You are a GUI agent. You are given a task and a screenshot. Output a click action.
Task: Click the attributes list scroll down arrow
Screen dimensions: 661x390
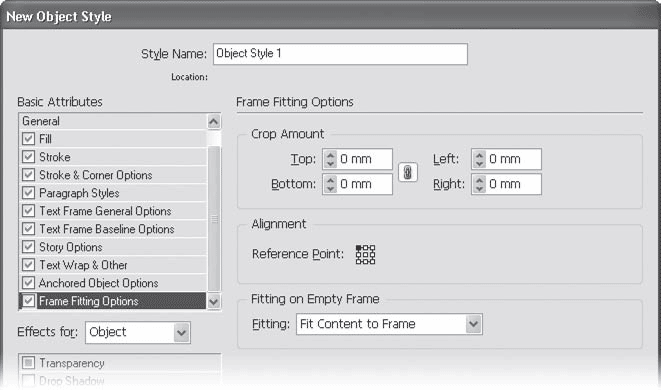pyautogui.click(x=214, y=301)
